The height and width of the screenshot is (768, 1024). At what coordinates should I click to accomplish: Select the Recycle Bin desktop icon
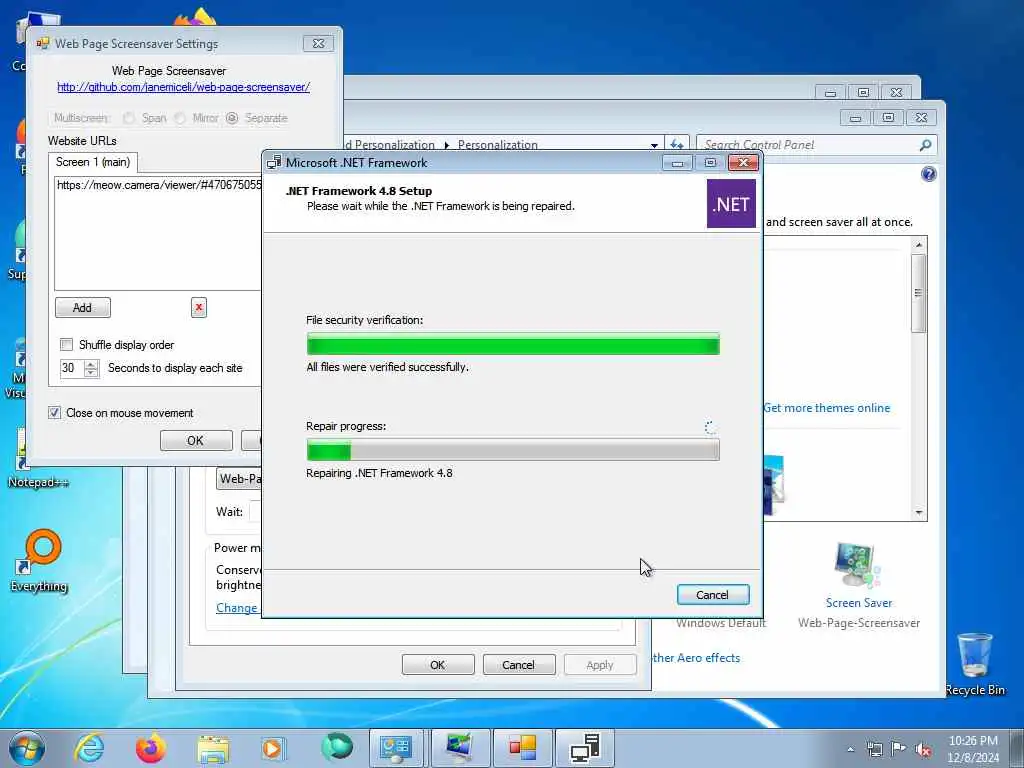975,664
